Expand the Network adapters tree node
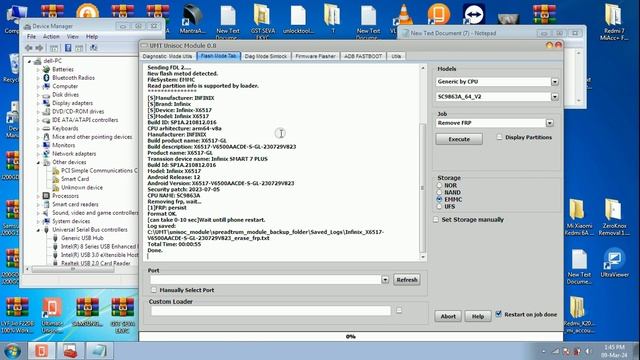This screenshot has height=360, width=640. [x=38, y=154]
